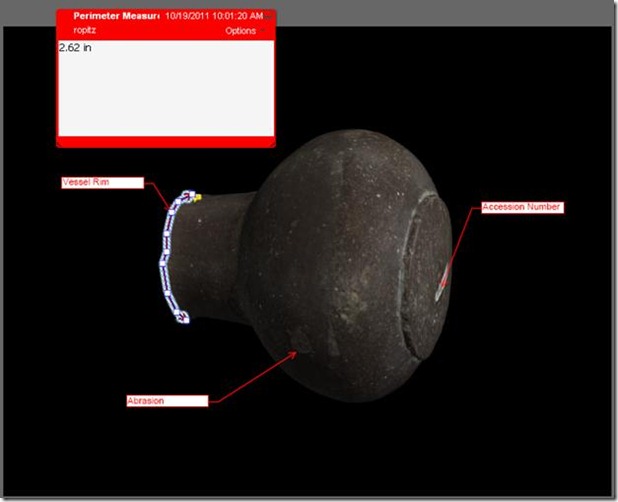Select the Perimeter Measurement popup title

click(x=116, y=16)
